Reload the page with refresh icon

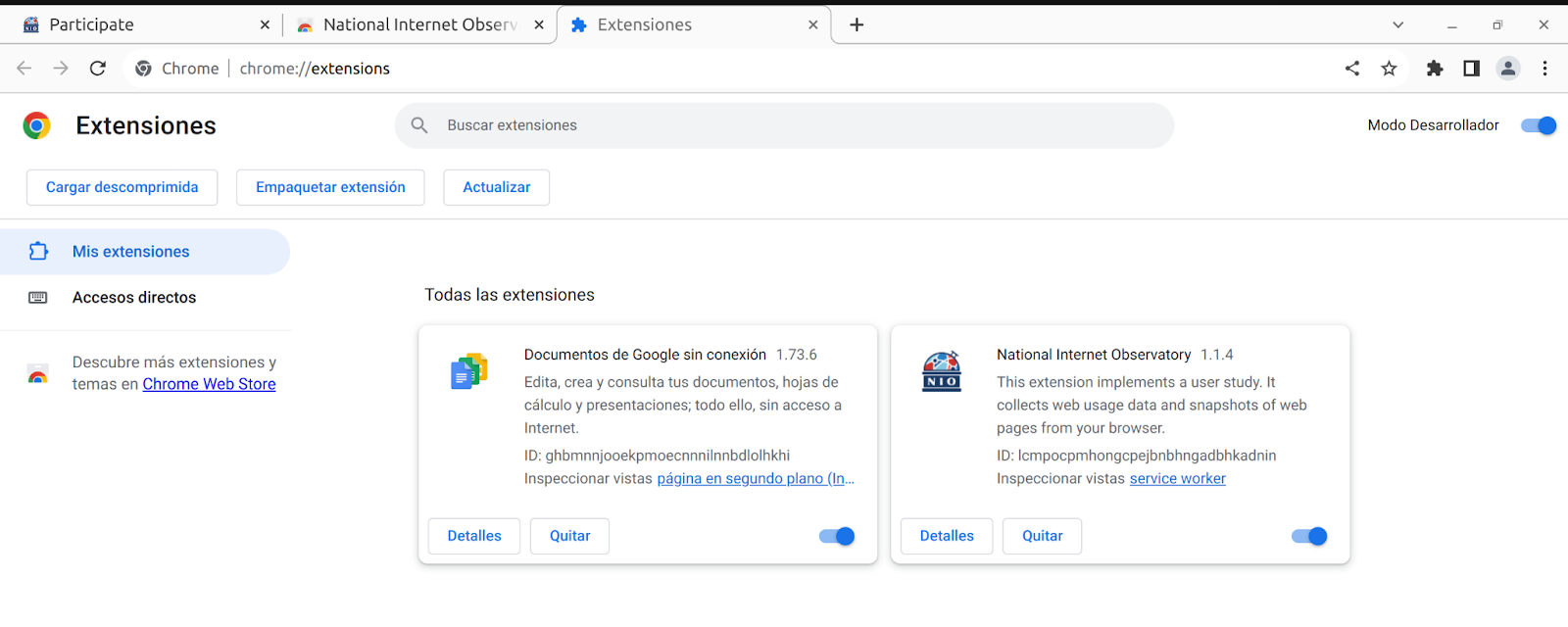point(98,69)
